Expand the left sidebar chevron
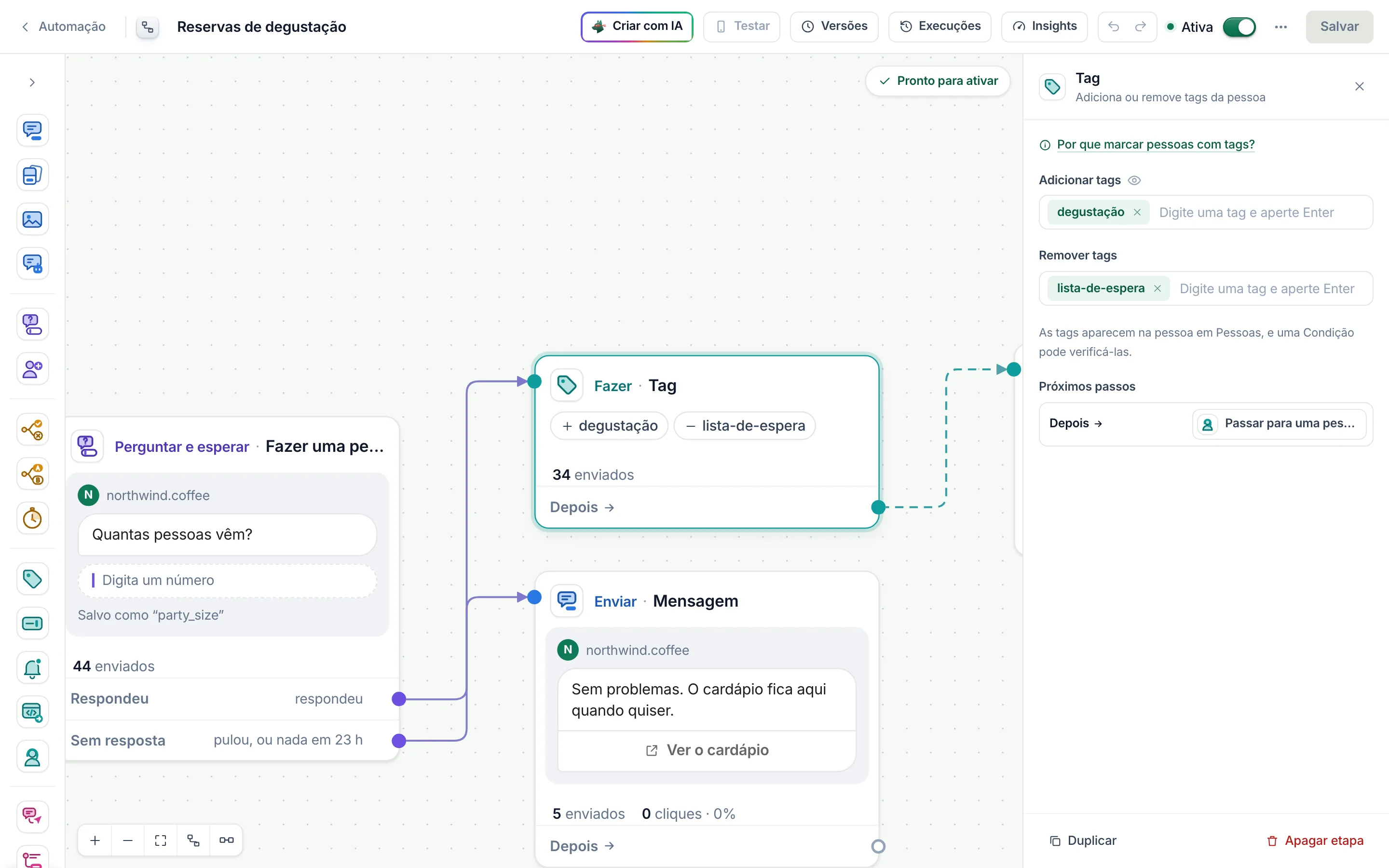Screen dimensions: 1389x868 point(32,82)
